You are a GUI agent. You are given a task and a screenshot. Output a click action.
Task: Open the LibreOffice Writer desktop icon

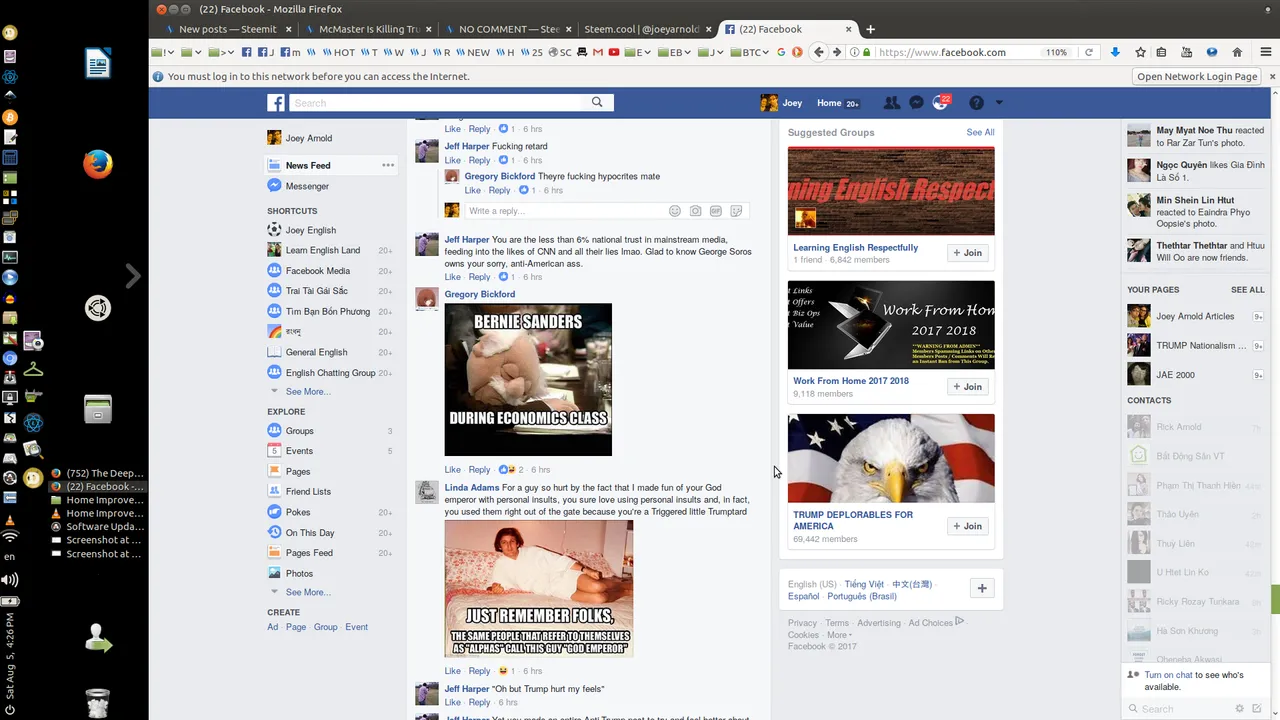click(98, 64)
